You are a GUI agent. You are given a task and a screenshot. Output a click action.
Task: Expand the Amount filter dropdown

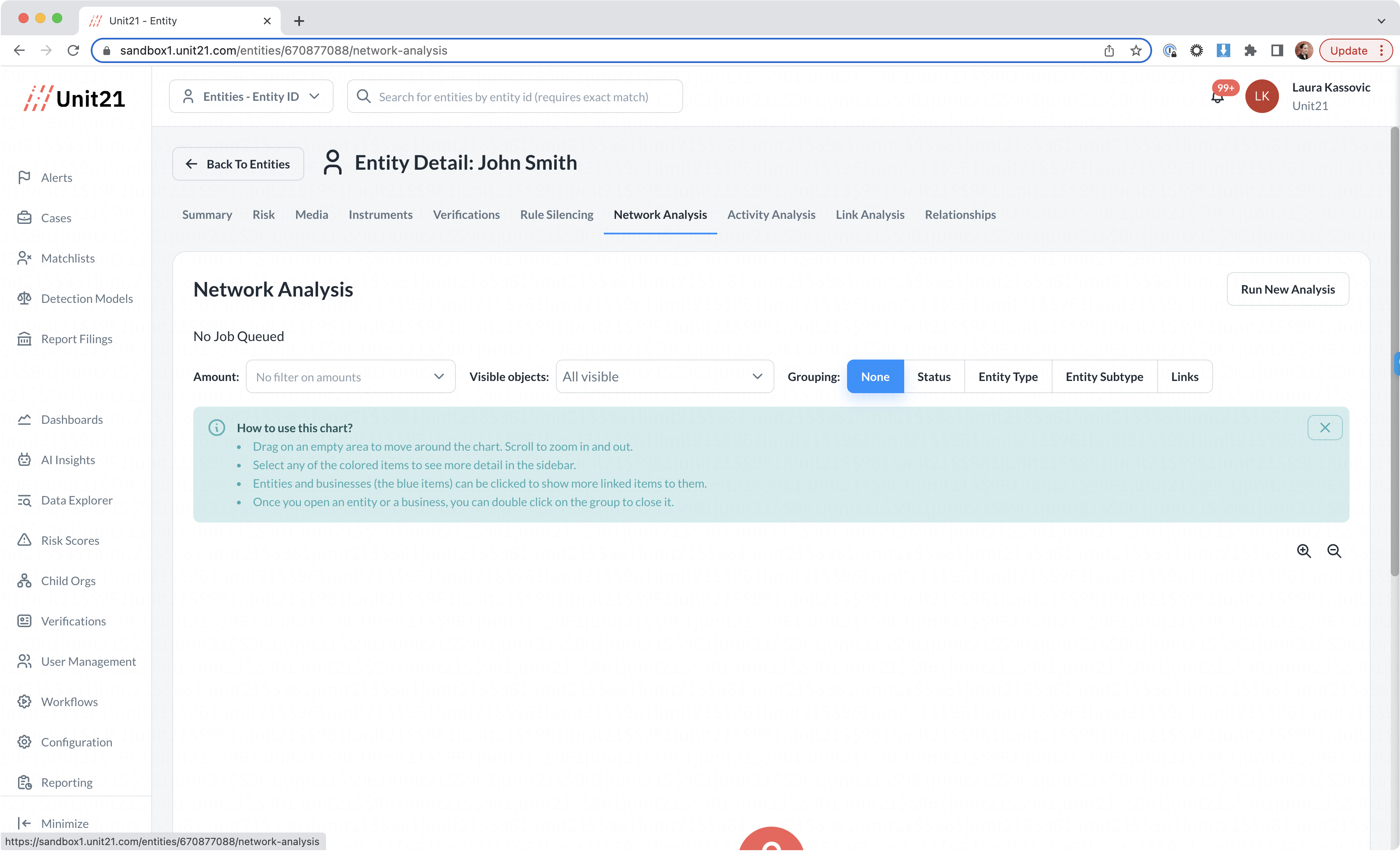tap(350, 377)
